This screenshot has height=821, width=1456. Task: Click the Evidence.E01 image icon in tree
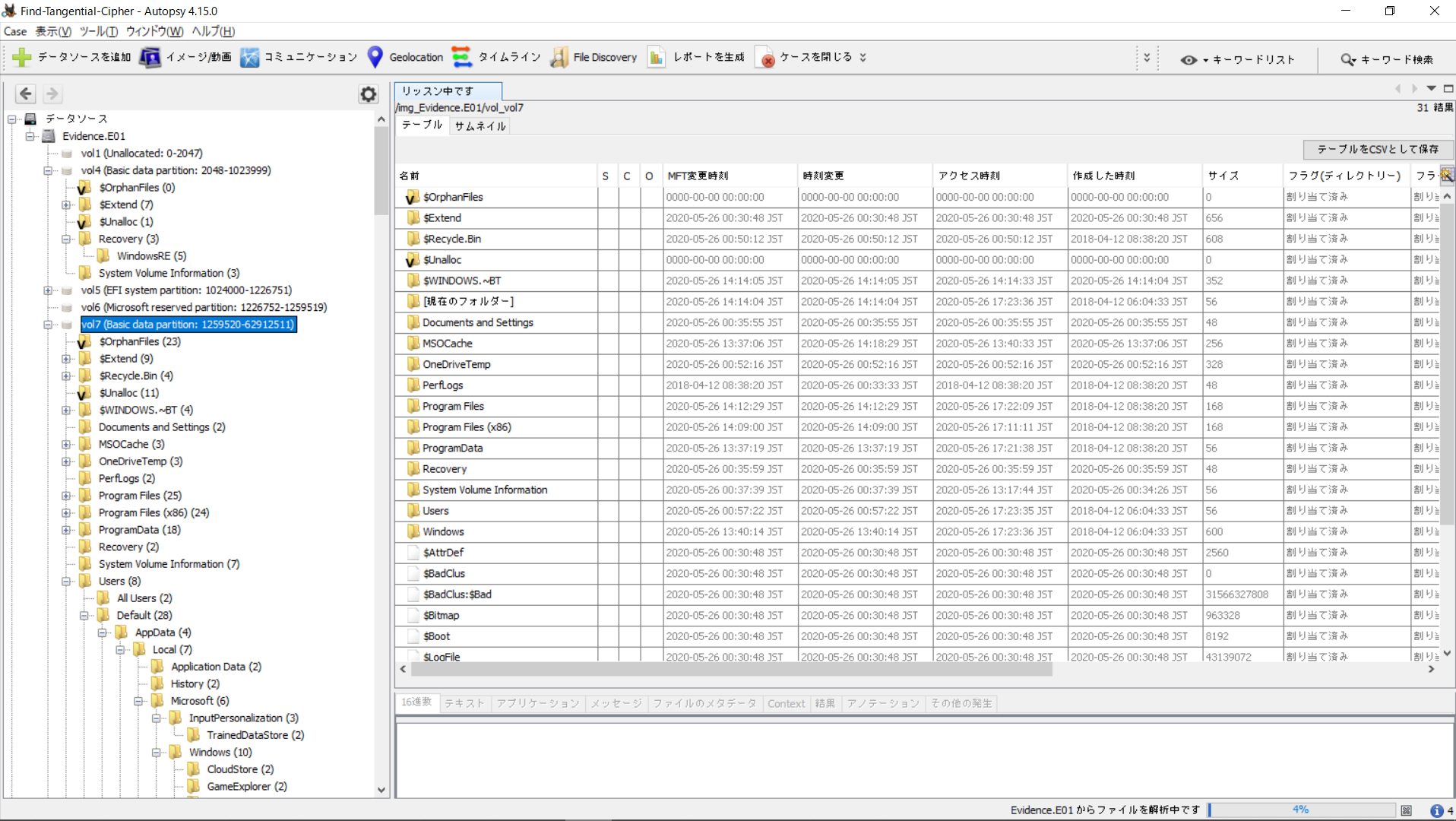[x=49, y=136]
